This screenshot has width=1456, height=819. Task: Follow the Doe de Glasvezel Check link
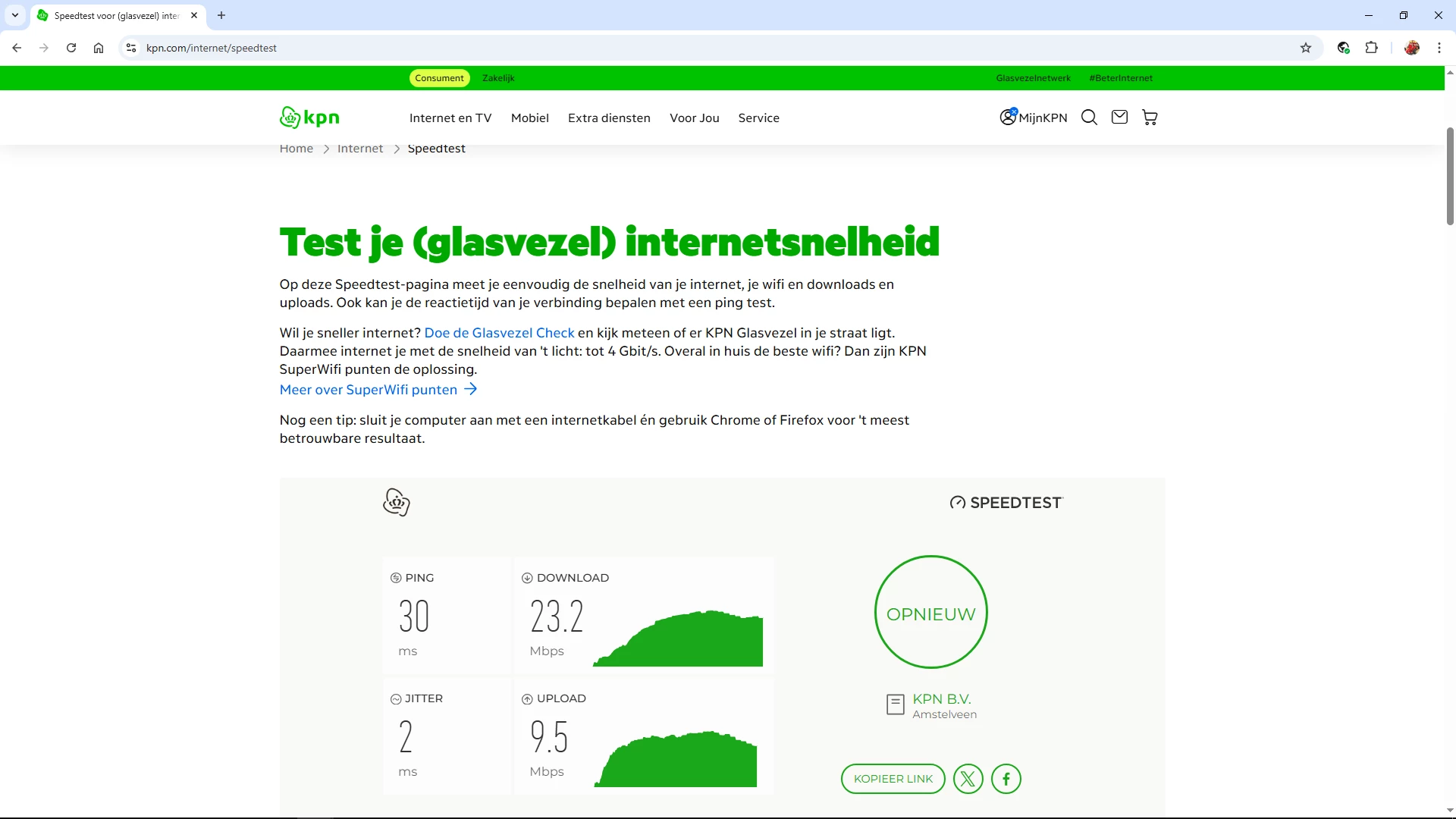click(499, 333)
